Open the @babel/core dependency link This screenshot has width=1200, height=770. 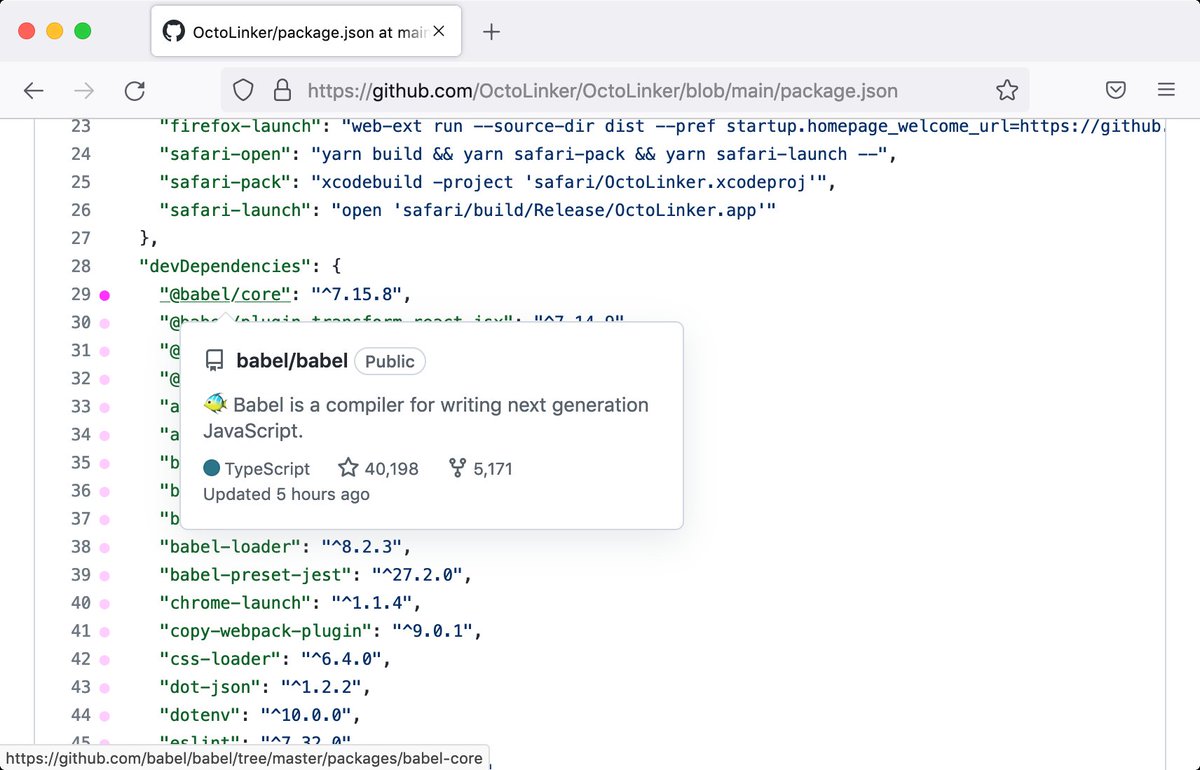[x=224, y=294]
